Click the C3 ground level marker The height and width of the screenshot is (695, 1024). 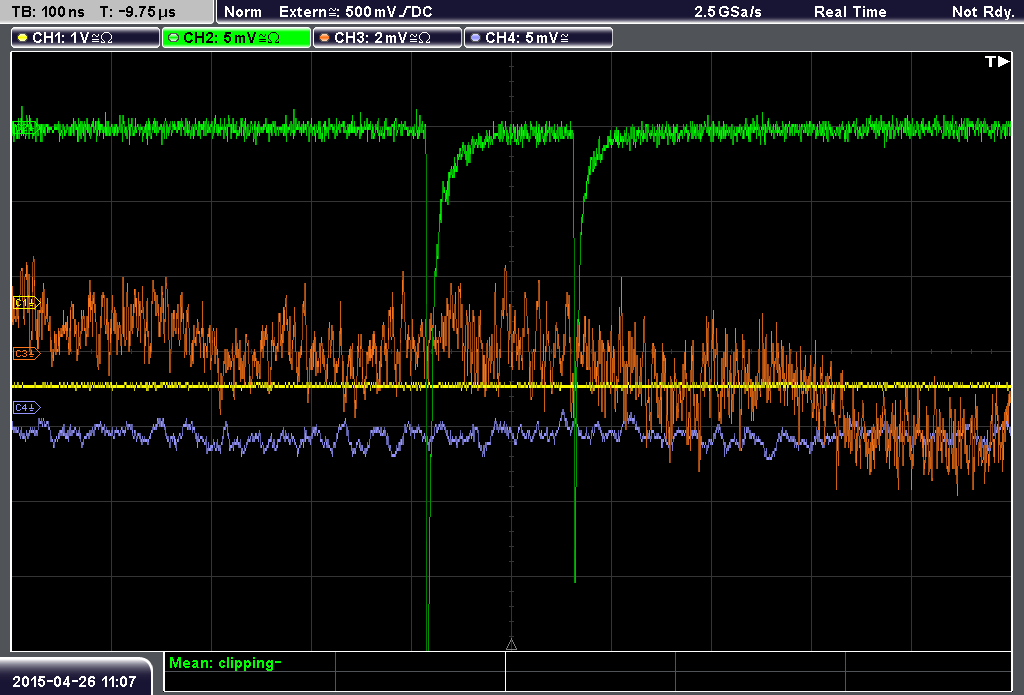point(27,353)
